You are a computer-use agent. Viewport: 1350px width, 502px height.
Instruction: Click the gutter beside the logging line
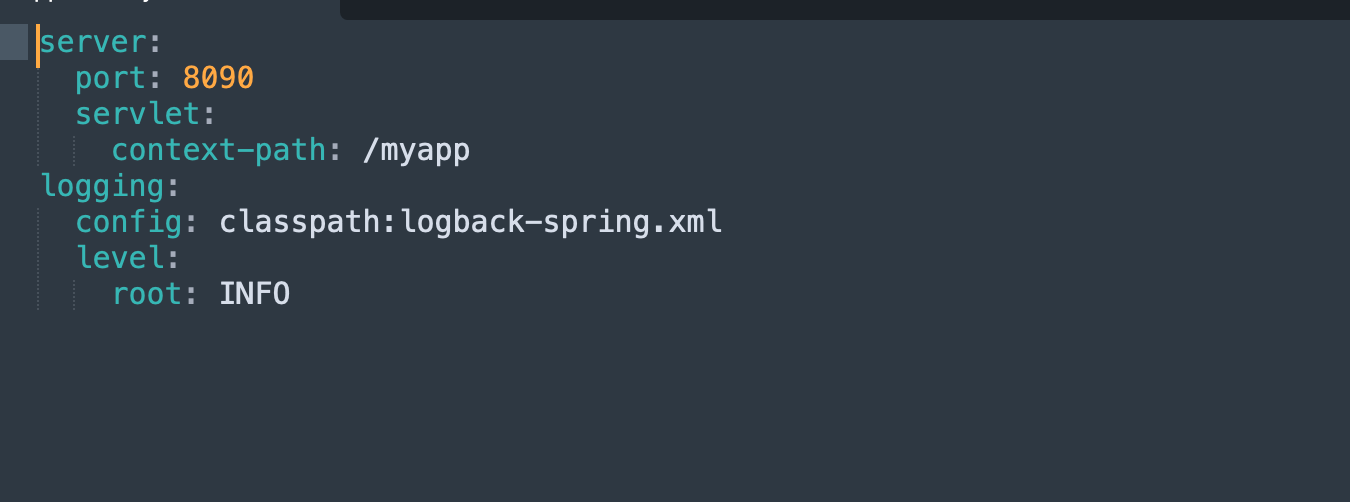(14, 186)
